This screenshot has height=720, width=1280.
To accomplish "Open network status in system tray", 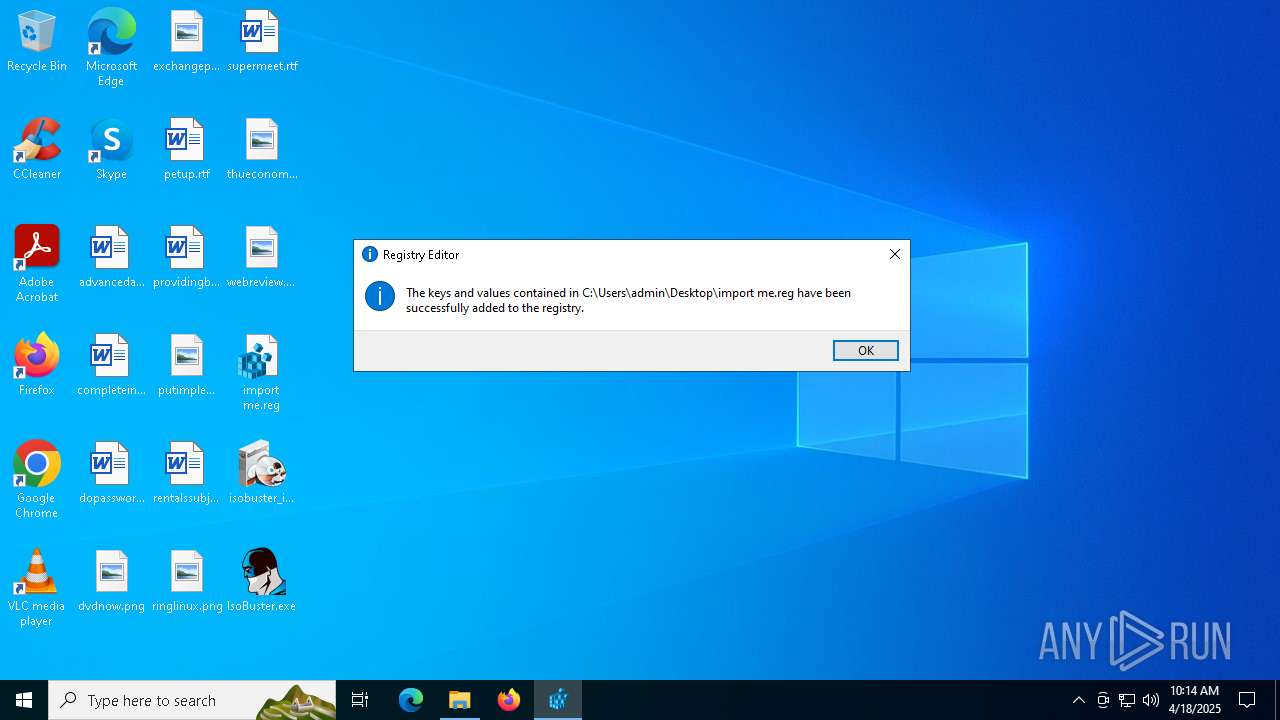I will pos(1127,700).
